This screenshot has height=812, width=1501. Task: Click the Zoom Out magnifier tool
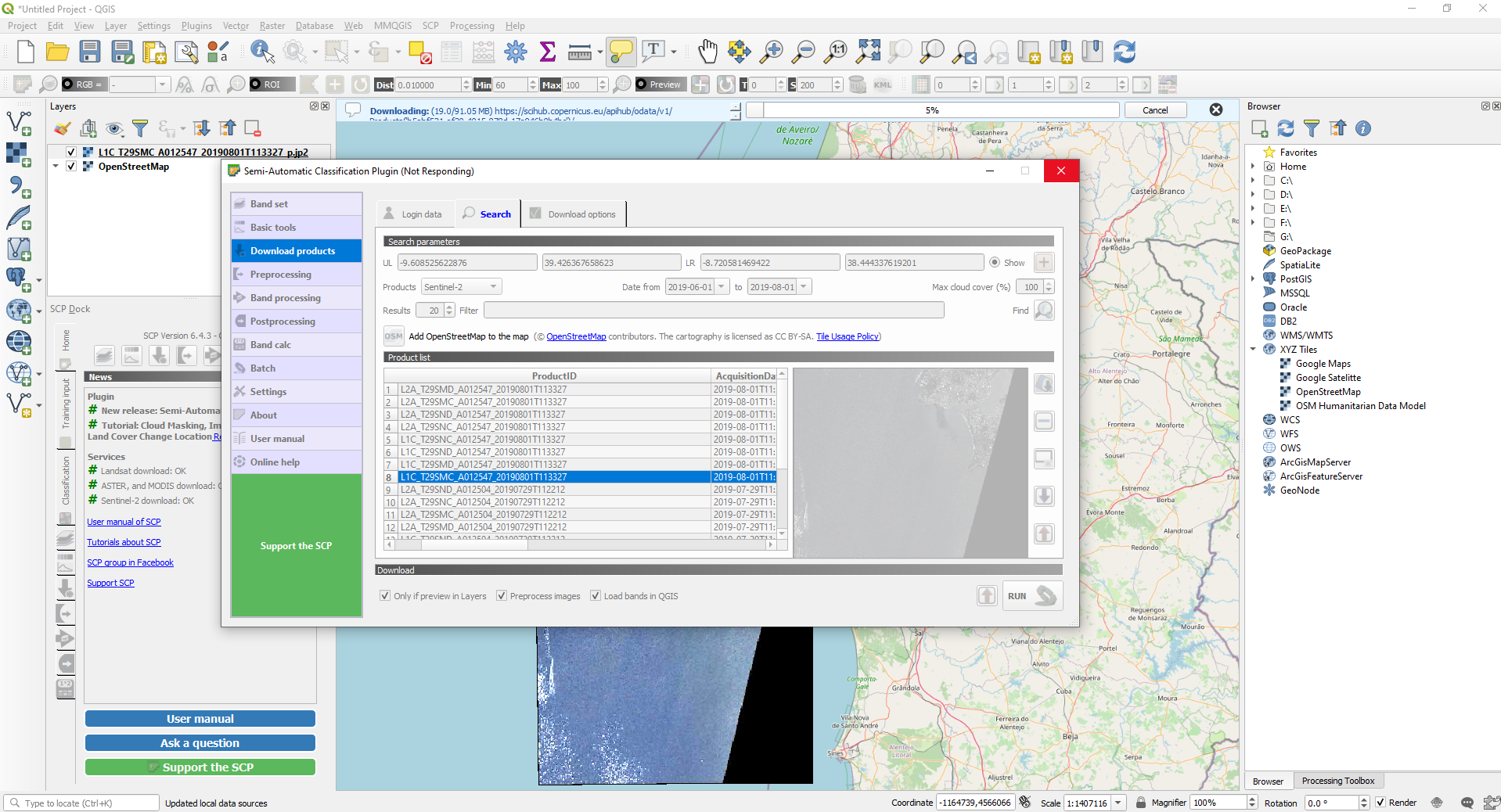click(x=804, y=52)
